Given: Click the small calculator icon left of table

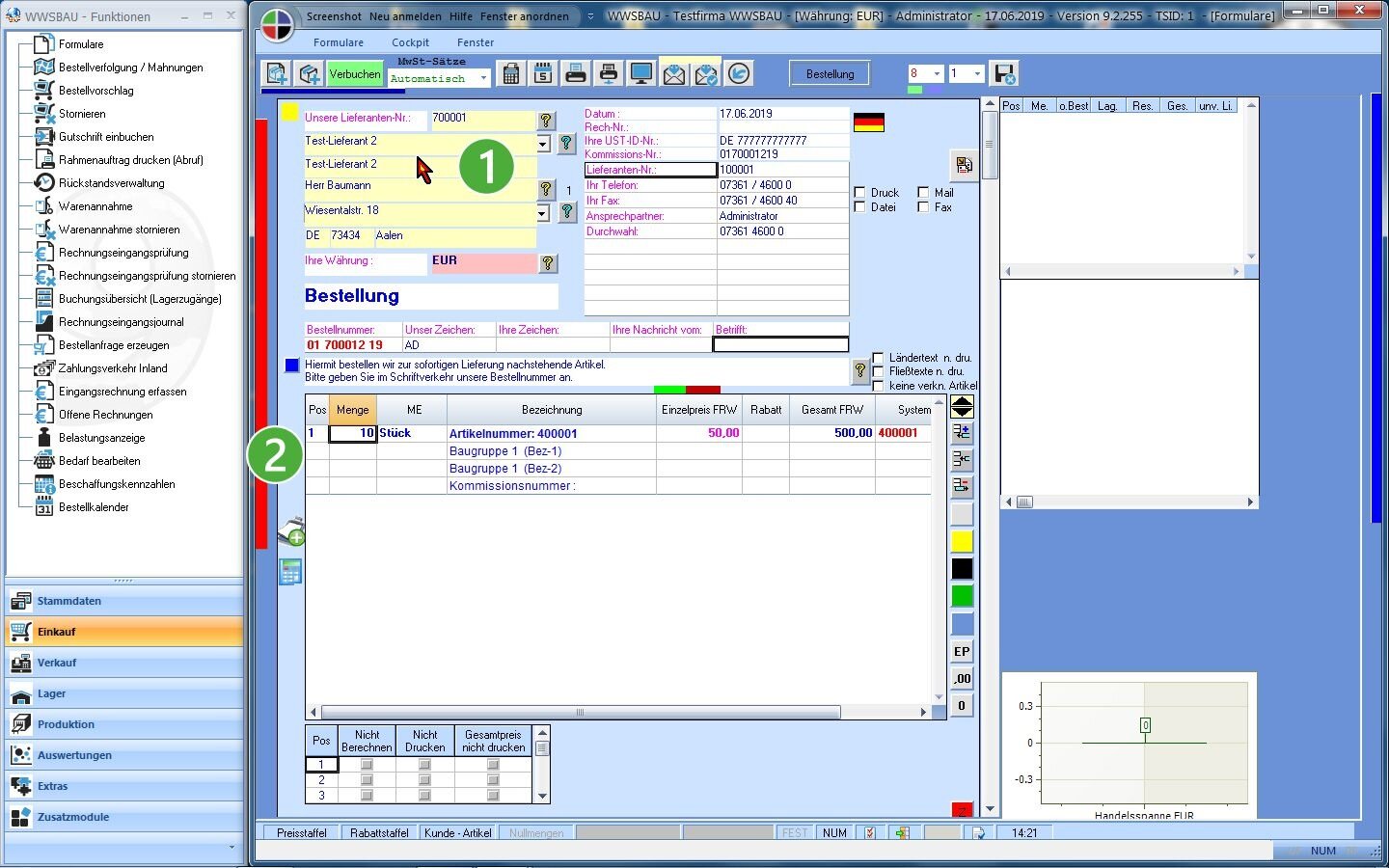Looking at the screenshot, I should click(290, 571).
